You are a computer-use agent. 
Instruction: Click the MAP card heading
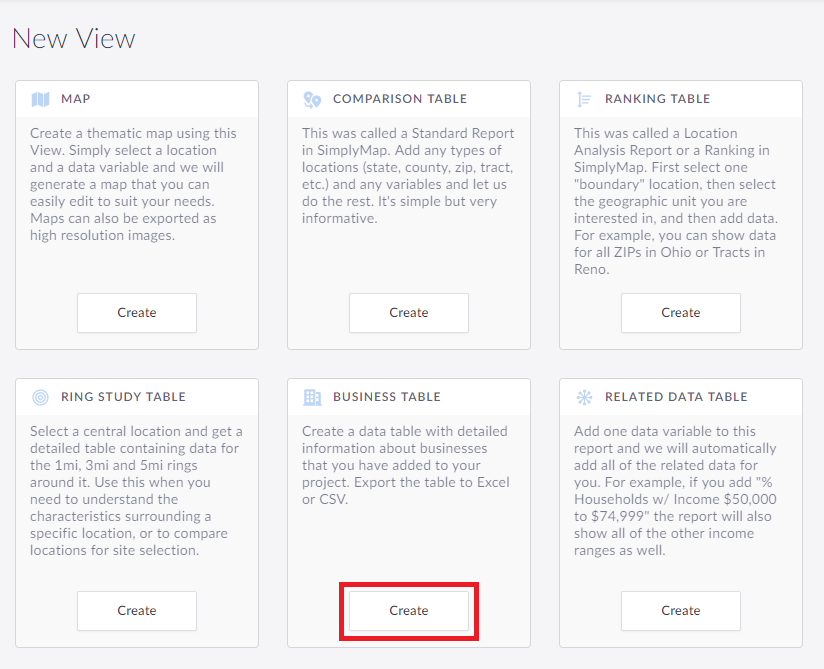point(76,99)
